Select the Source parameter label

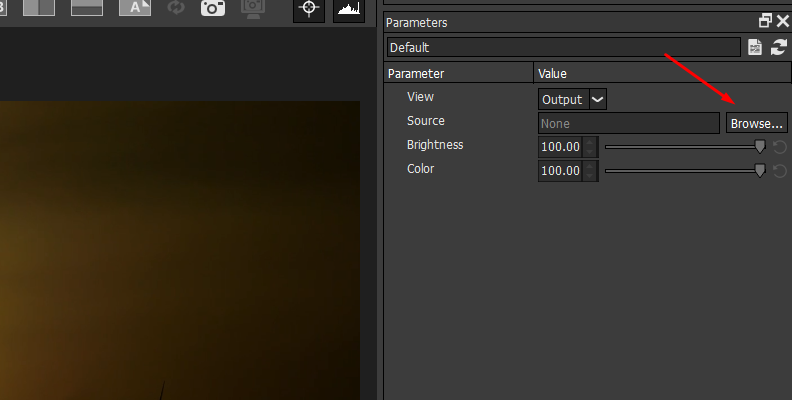pyautogui.click(x=426, y=121)
